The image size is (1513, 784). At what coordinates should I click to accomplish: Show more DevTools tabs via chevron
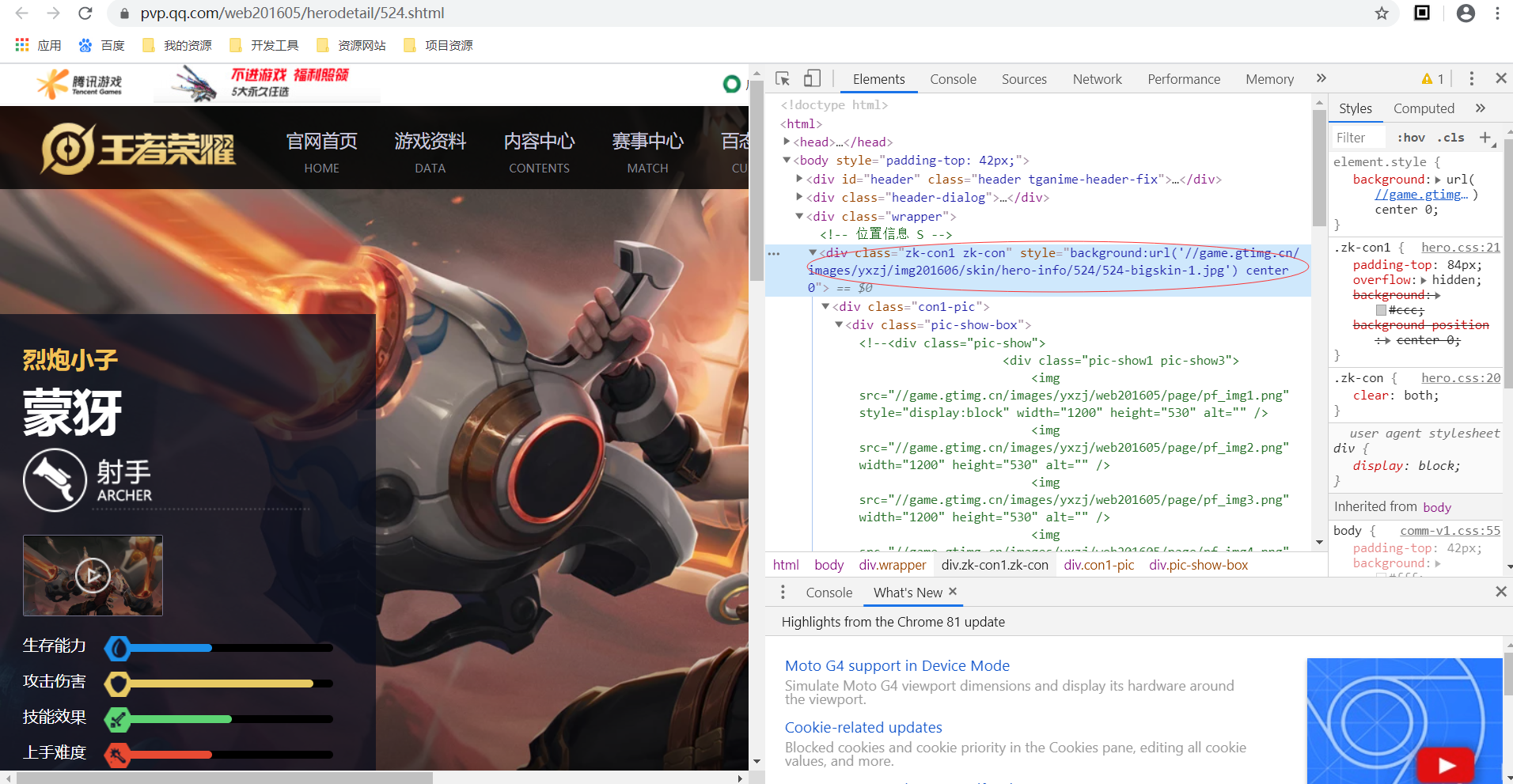pos(1321,78)
